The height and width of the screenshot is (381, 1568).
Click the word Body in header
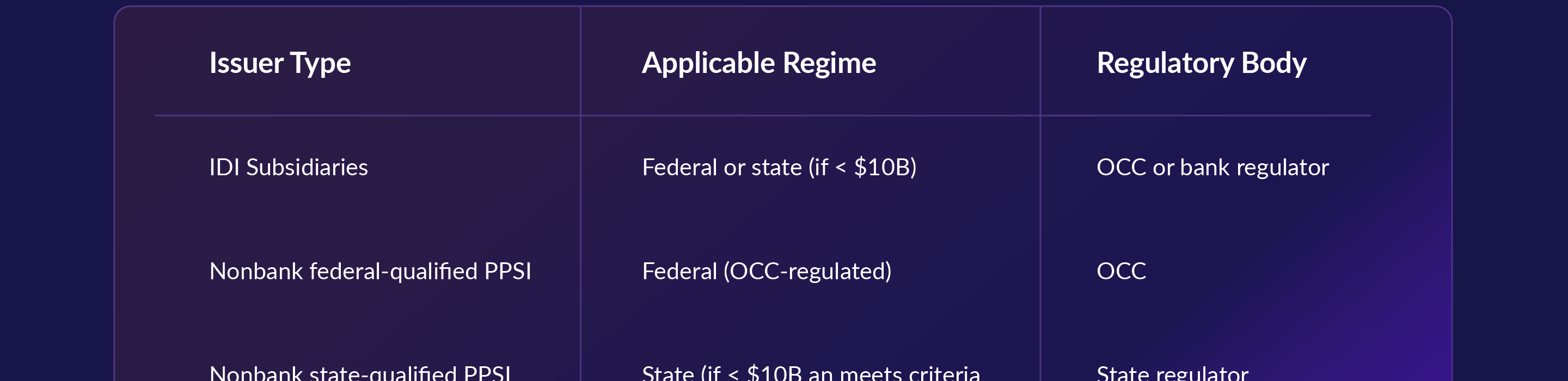pos(1273,63)
